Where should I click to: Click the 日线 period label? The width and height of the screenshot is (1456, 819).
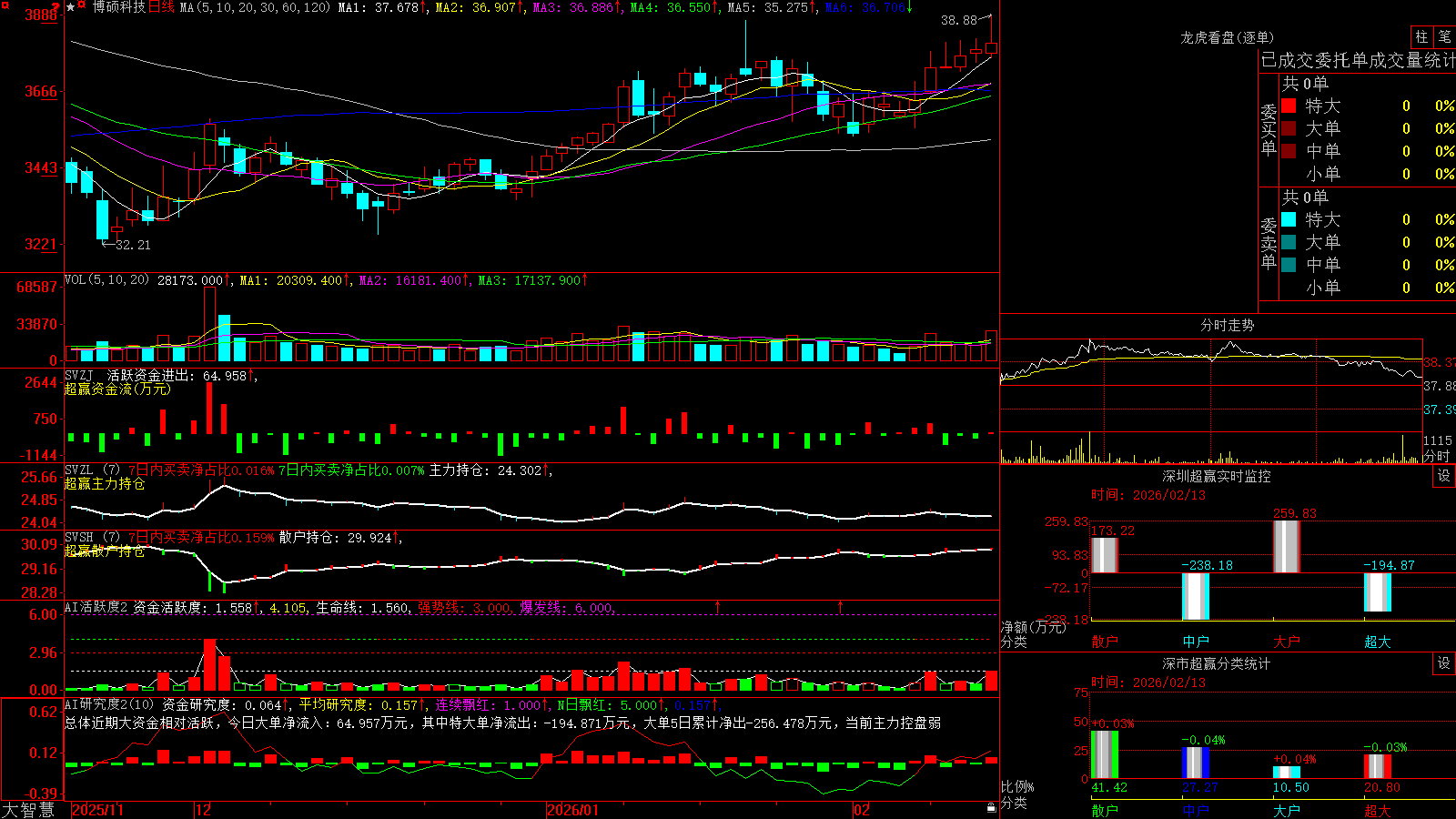tap(161, 7)
